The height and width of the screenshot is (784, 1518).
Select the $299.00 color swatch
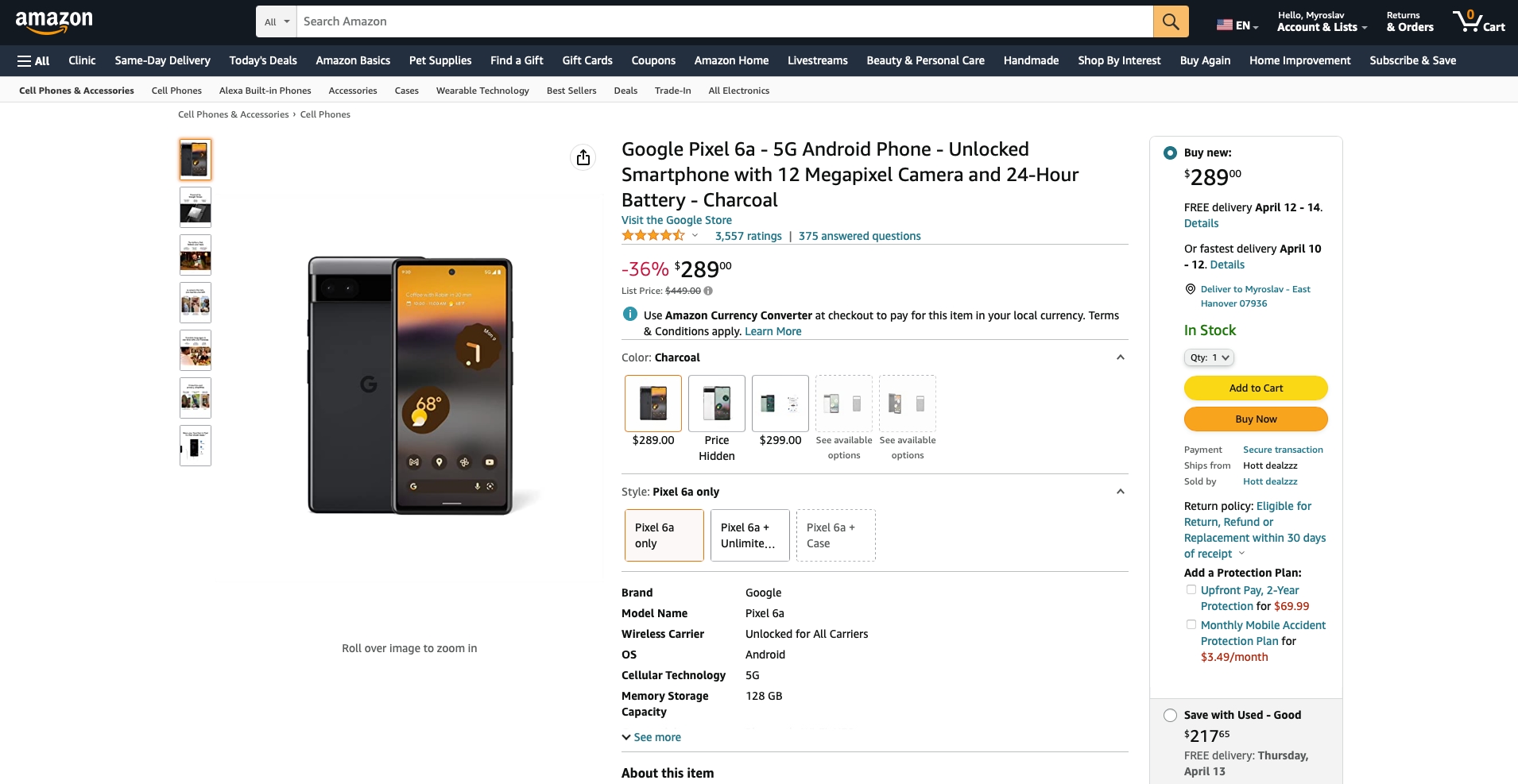click(780, 404)
